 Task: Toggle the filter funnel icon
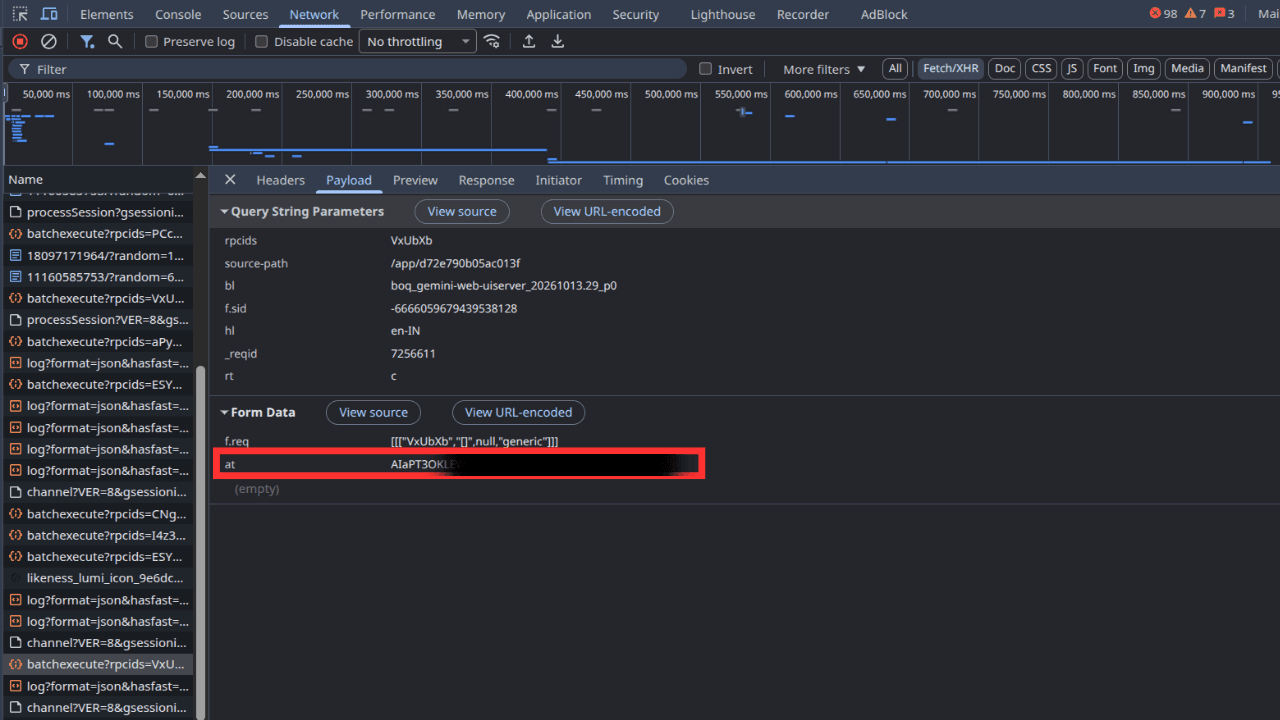87,41
